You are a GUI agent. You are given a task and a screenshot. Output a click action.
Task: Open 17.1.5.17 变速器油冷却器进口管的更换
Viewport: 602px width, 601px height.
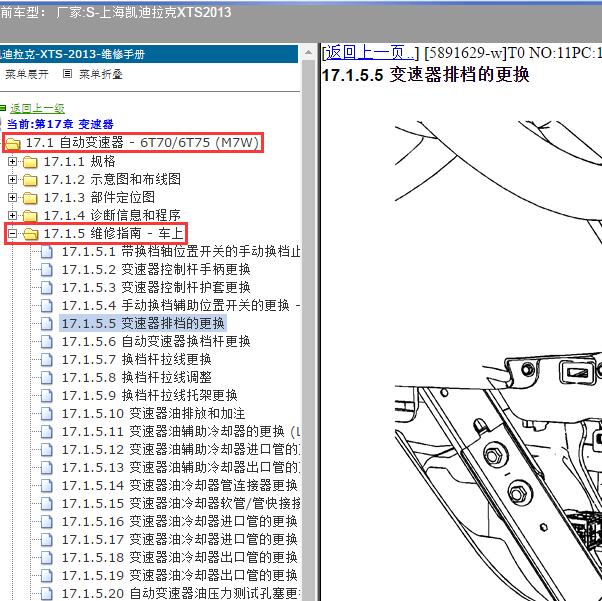[x=180, y=539]
